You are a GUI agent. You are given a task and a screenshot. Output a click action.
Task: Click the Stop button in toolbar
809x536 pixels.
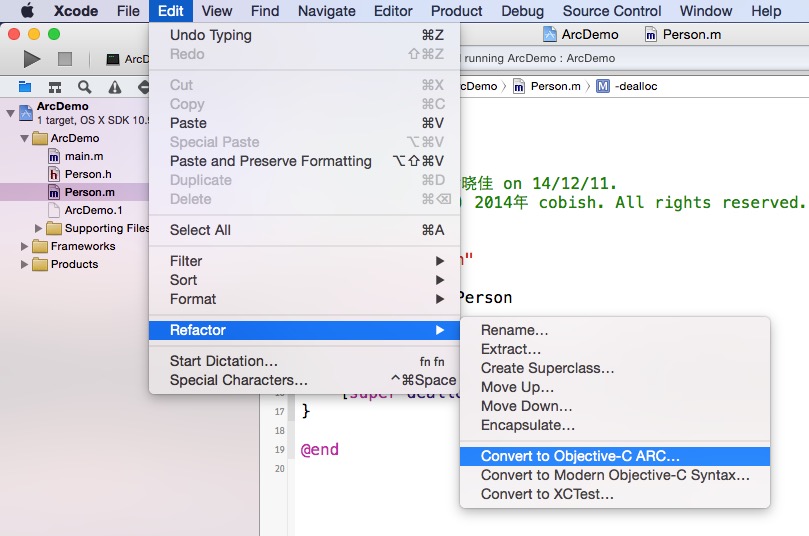tap(65, 59)
